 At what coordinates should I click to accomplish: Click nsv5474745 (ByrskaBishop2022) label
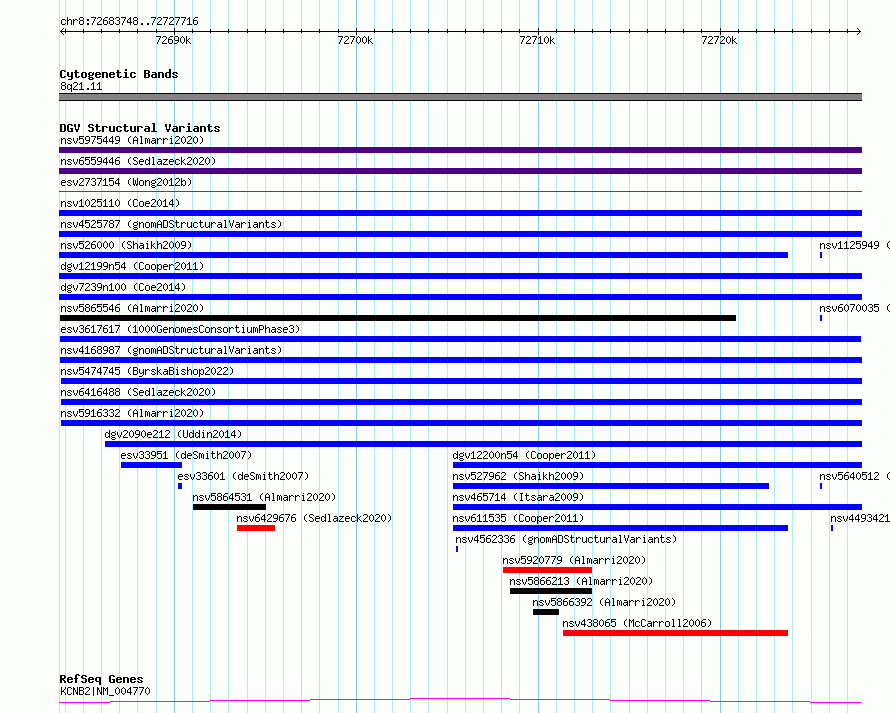pos(147,371)
